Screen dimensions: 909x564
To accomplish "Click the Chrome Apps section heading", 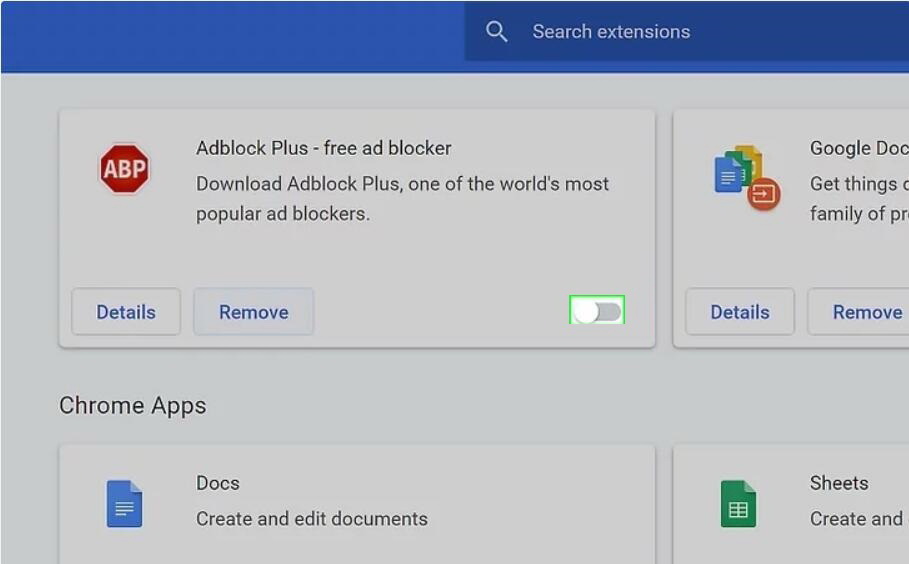I will 132,405.
